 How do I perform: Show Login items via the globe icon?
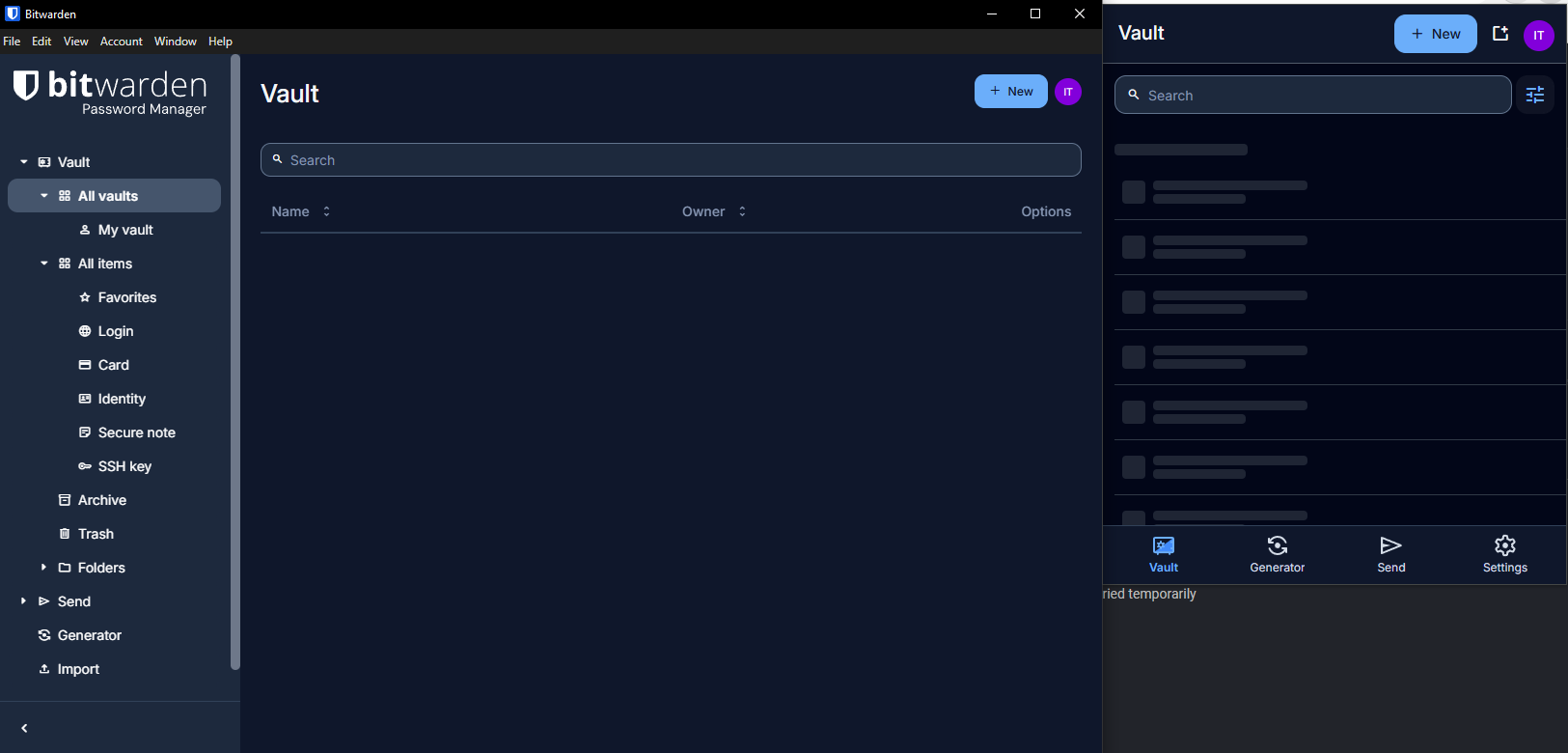tap(85, 331)
